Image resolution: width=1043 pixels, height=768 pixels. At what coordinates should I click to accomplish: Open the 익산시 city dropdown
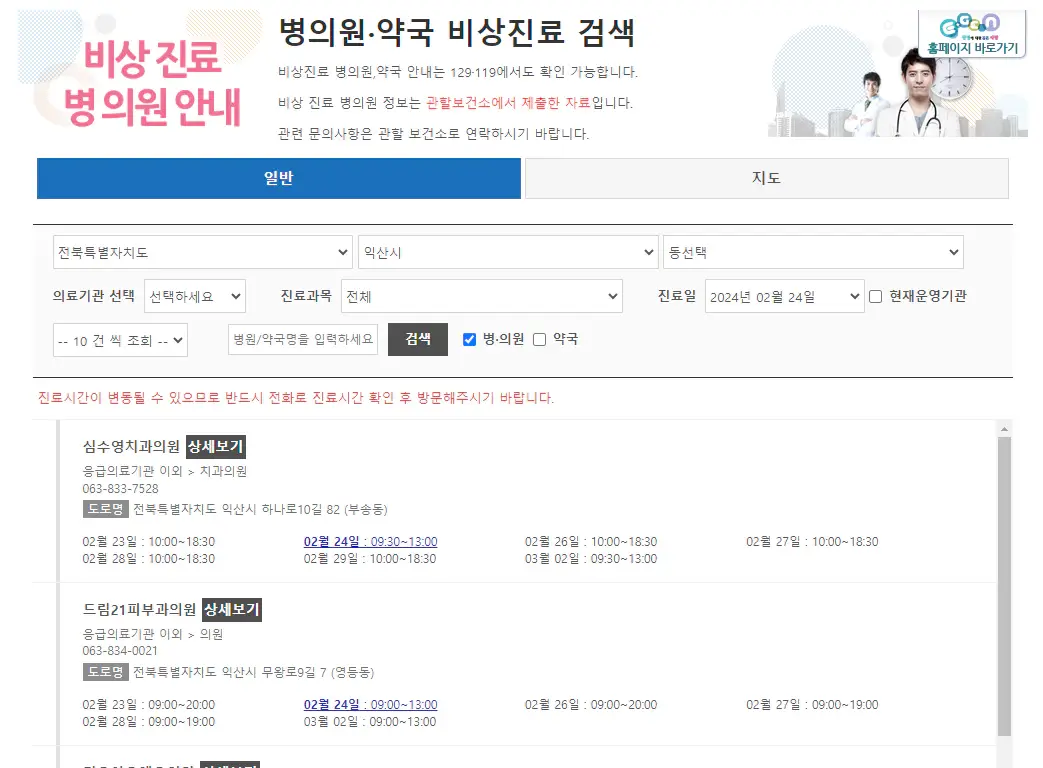click(507, 252)
